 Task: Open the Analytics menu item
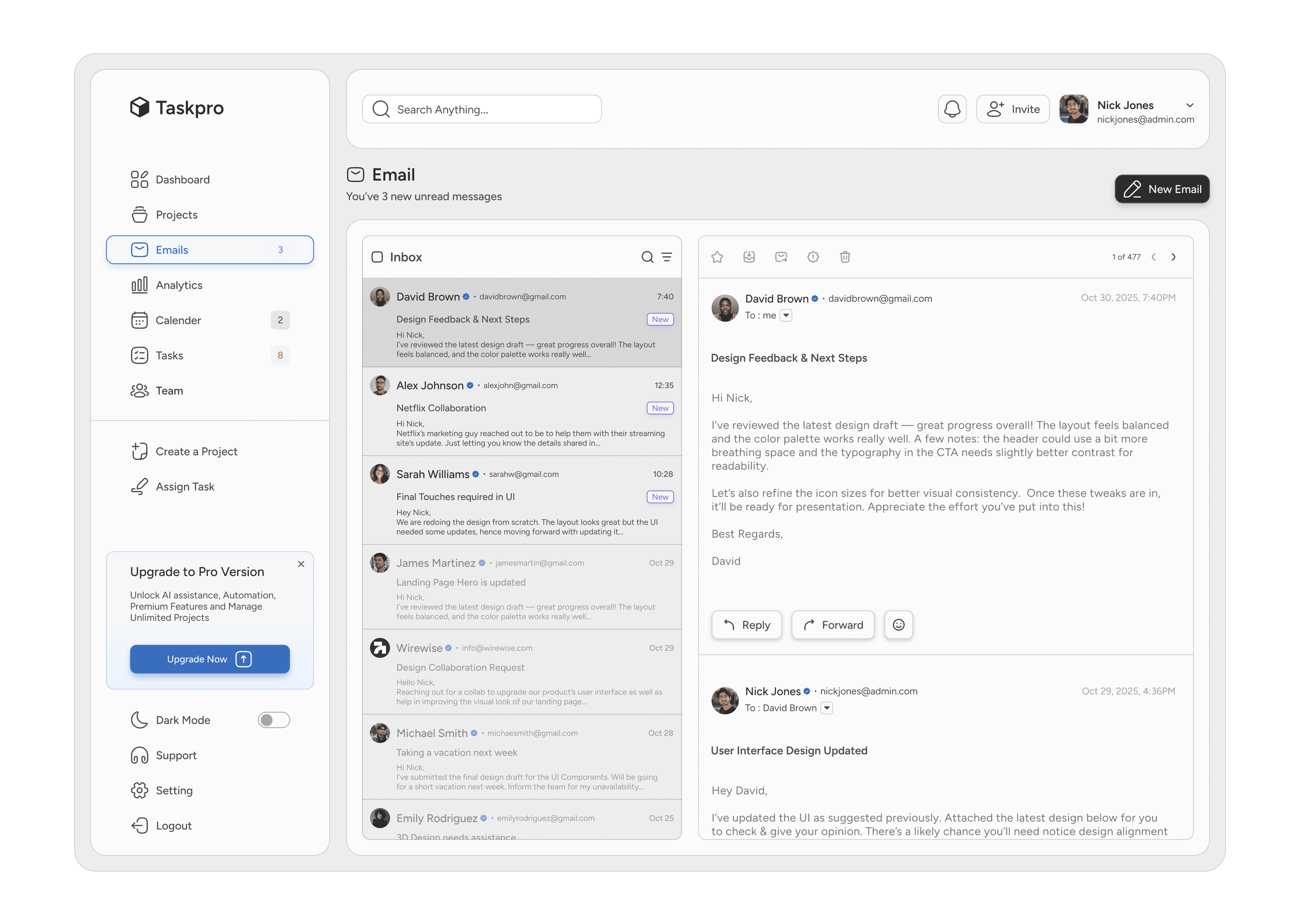[x=179, y=285]
